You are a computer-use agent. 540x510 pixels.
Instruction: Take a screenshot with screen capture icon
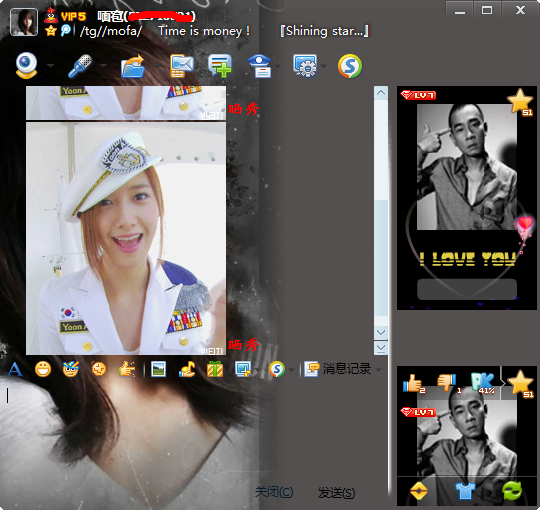(x=243, y=370)
